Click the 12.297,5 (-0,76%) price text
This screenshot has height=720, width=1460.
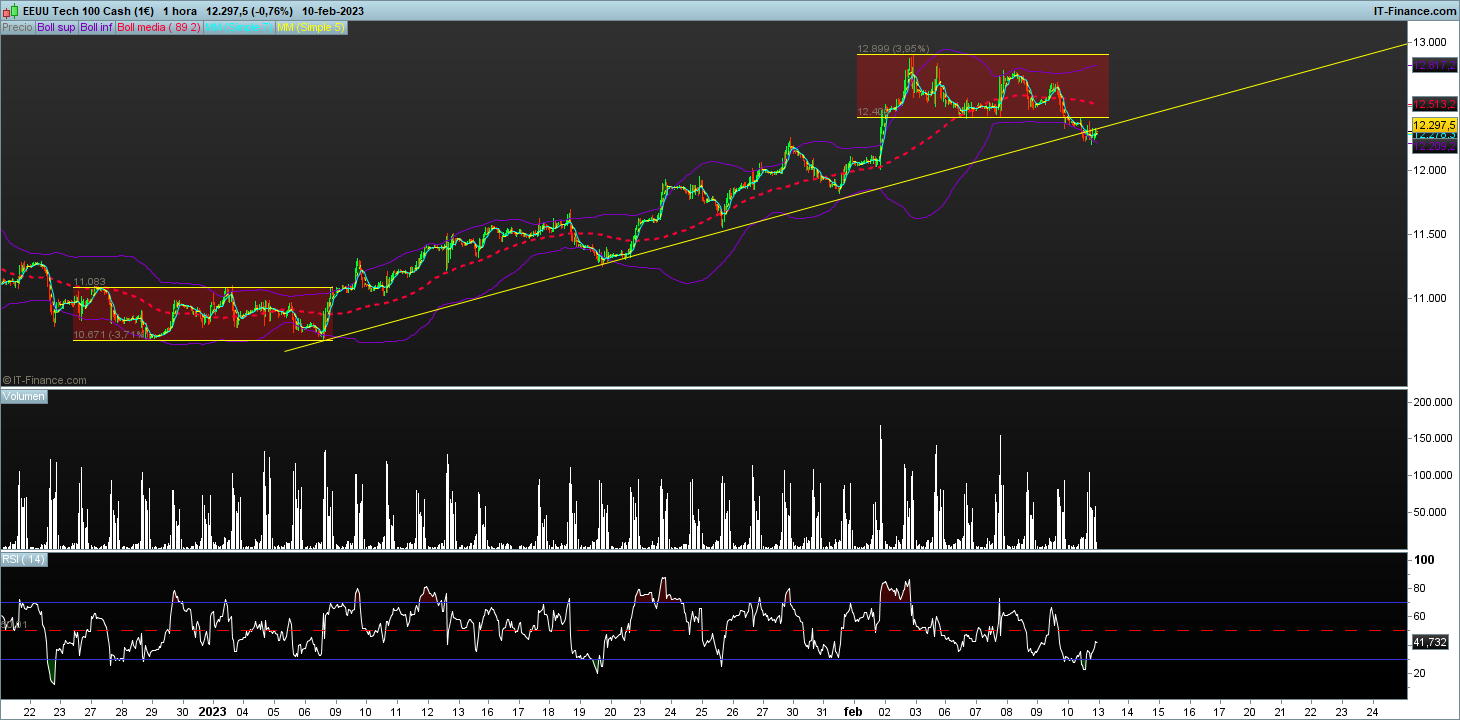tap(247, 11)
